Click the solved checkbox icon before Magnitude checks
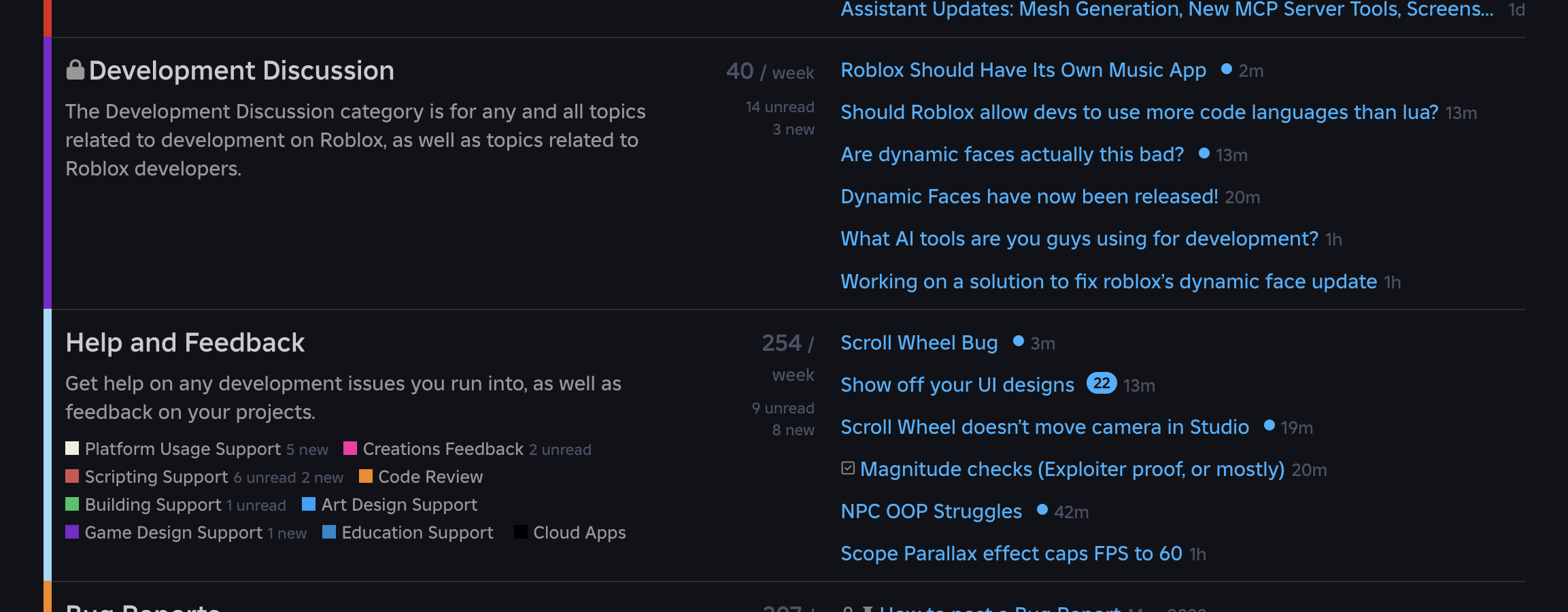The image size is (1568, 612). click(848, 469)
